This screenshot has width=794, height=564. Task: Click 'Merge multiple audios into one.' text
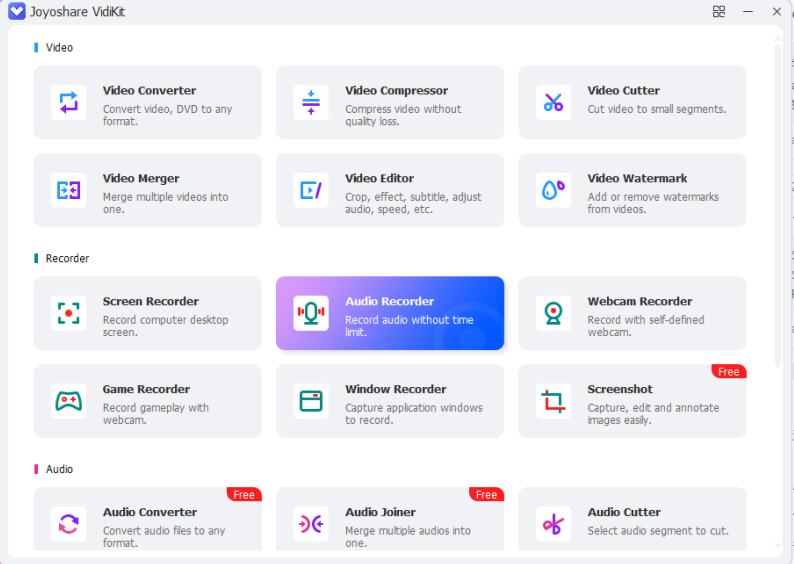[408, 537]
